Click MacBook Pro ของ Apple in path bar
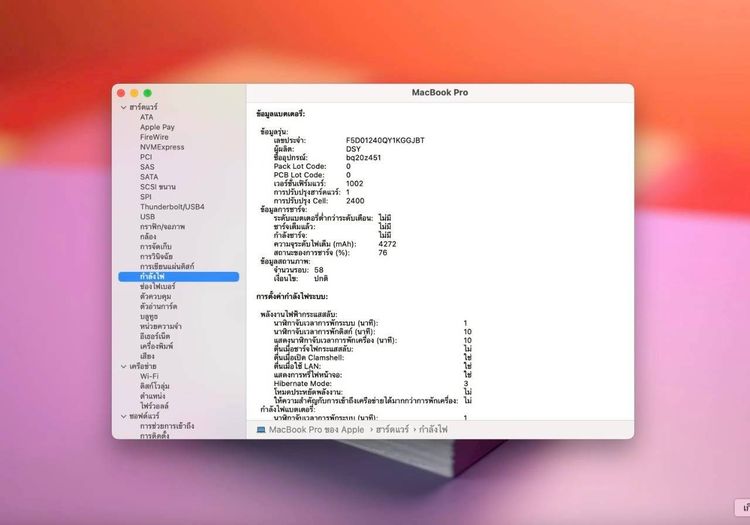Screen dimensions: 750x525 pos(316,429)
